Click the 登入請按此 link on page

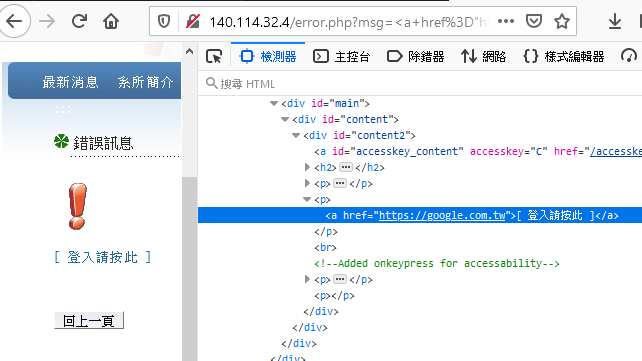tap(103, 257)
